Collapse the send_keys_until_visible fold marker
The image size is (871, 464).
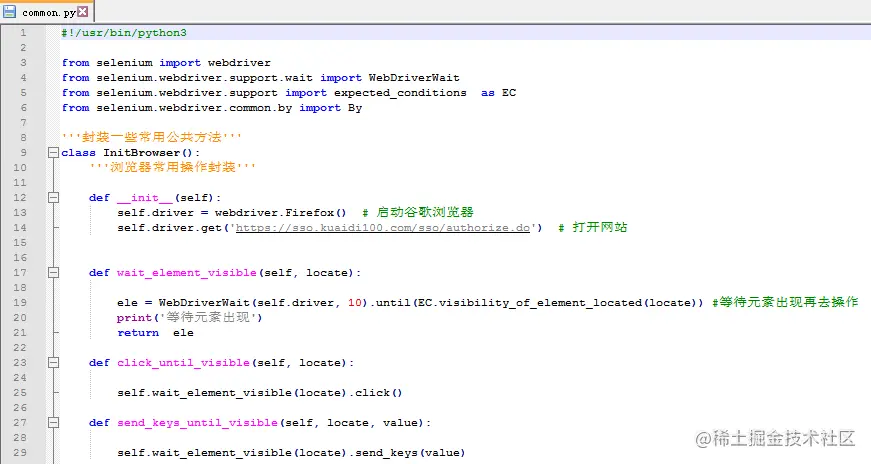pyautogui.click(x=53, y=422)
